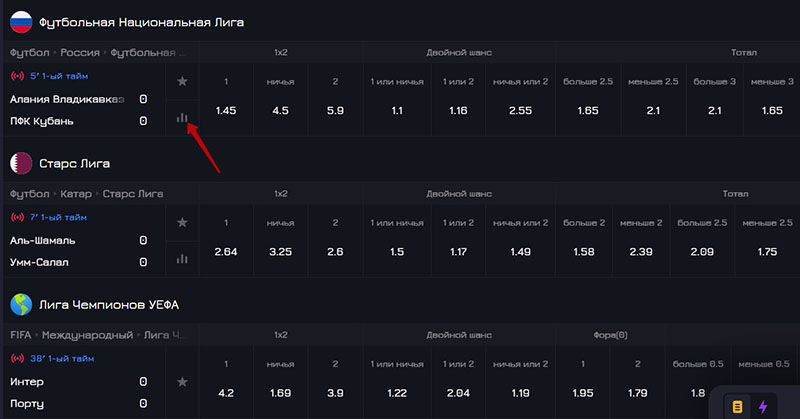Click the Russia flag league icon
Image resolution: width=800 pixels, height=419 pixels.
pyautogui.click(x=20, y=21)
